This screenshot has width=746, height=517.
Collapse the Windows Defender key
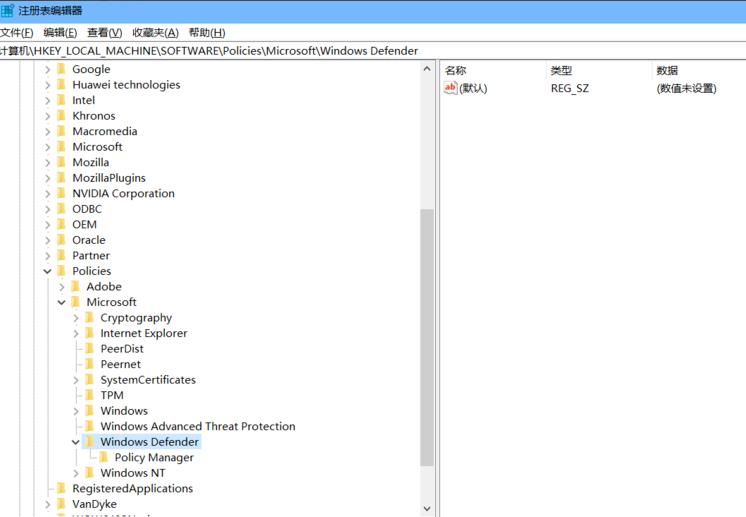[76, 442]
